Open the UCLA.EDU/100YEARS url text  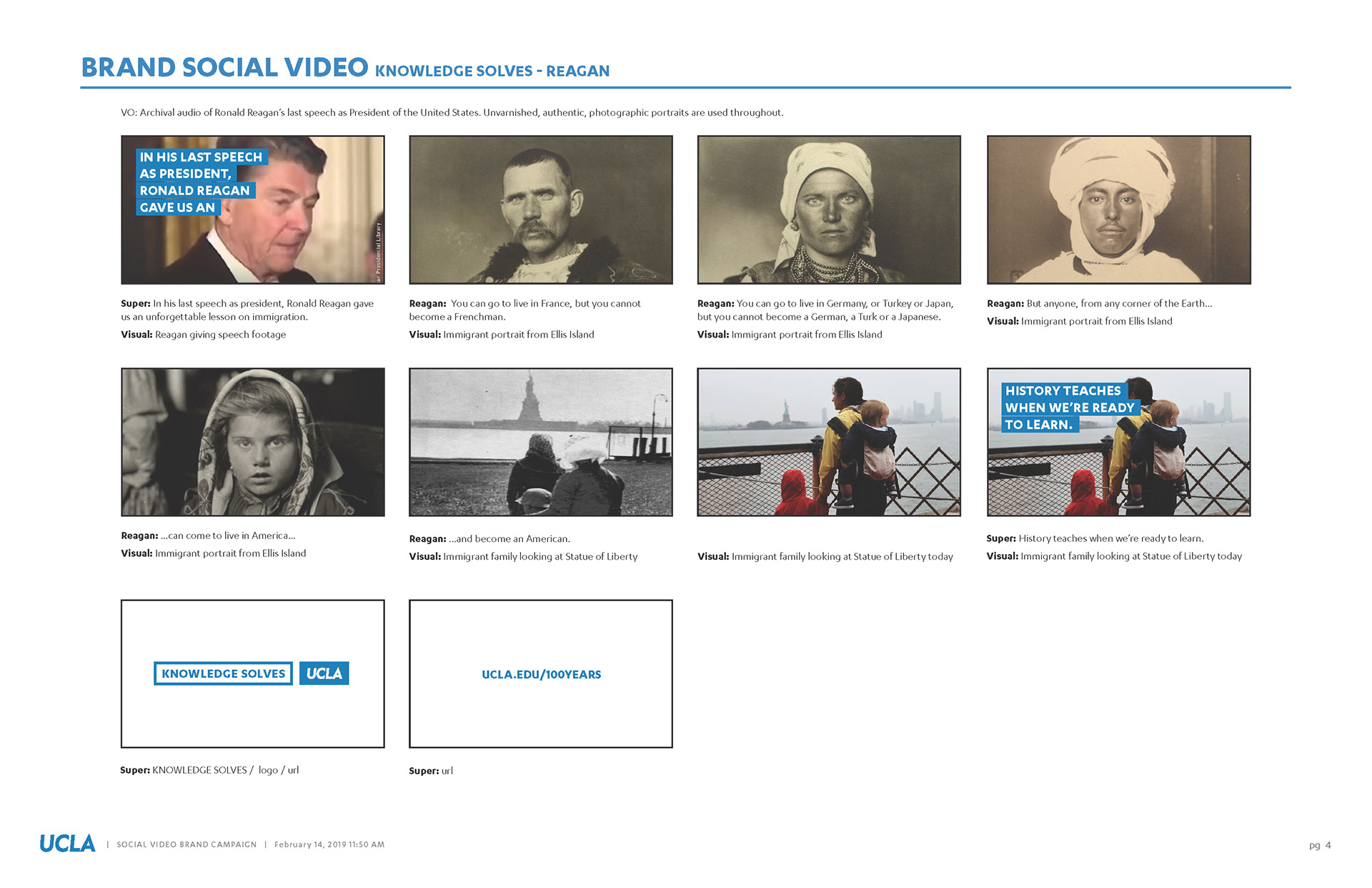[x=541, y=674]
